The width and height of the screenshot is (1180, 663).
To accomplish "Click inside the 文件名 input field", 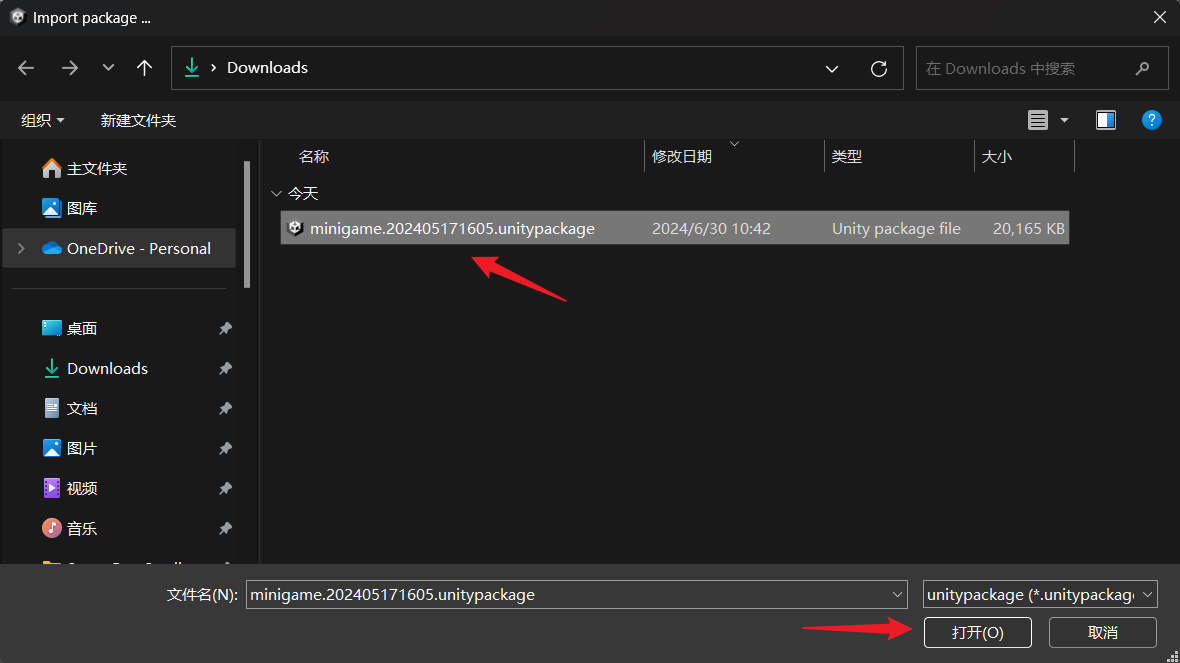I will click(570, 594).
